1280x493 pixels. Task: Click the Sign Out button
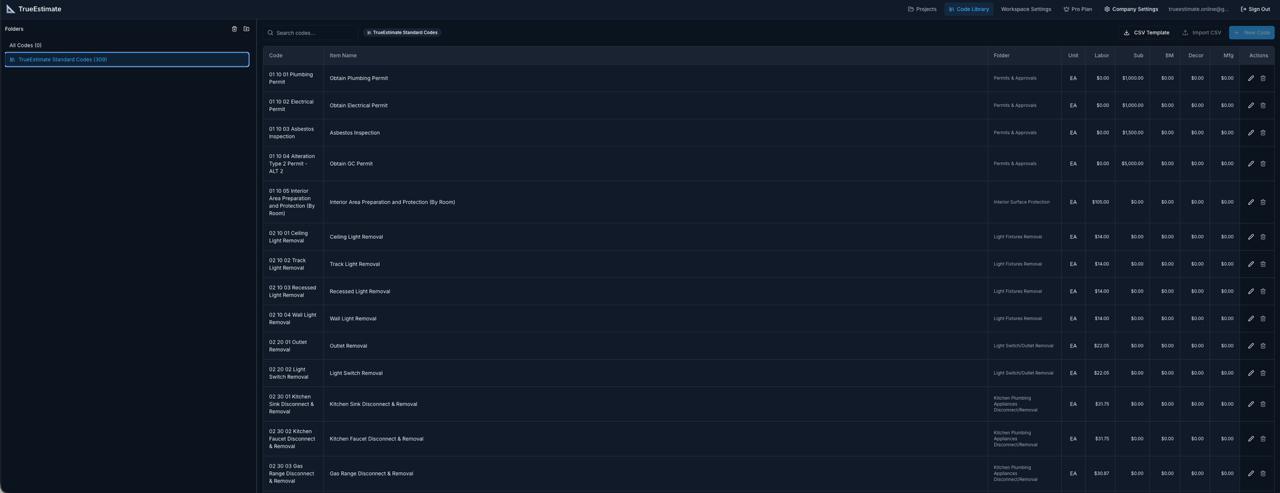point(1255,9)
